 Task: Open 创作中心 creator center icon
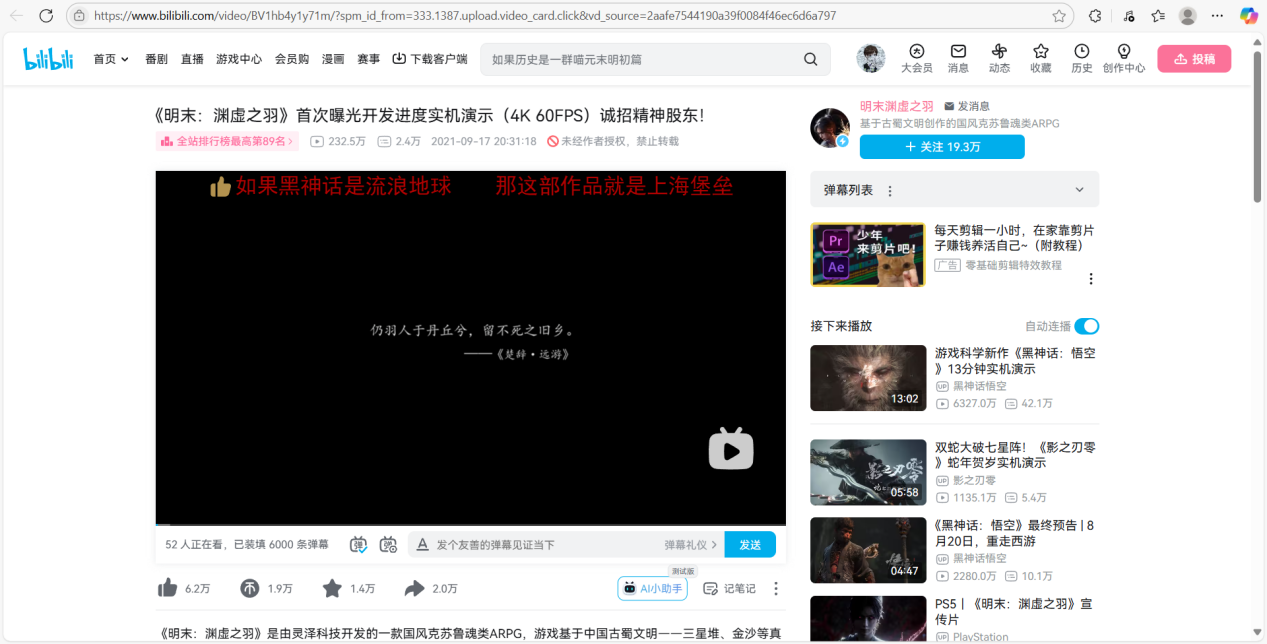1124,59
